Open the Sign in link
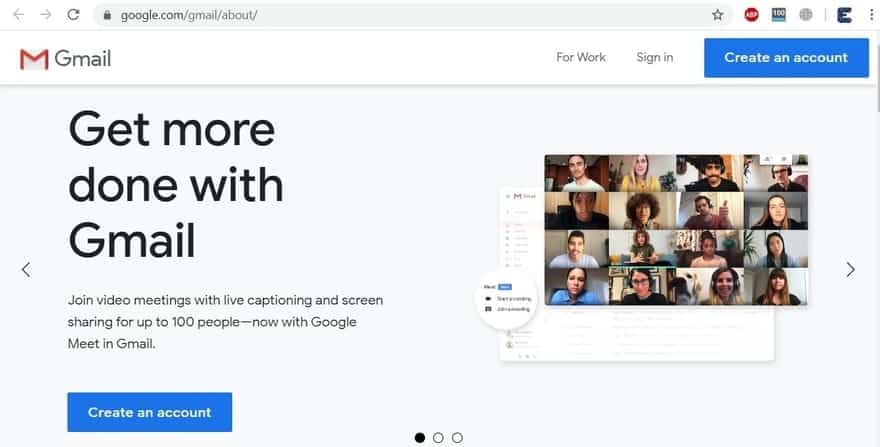 [654, 57]
